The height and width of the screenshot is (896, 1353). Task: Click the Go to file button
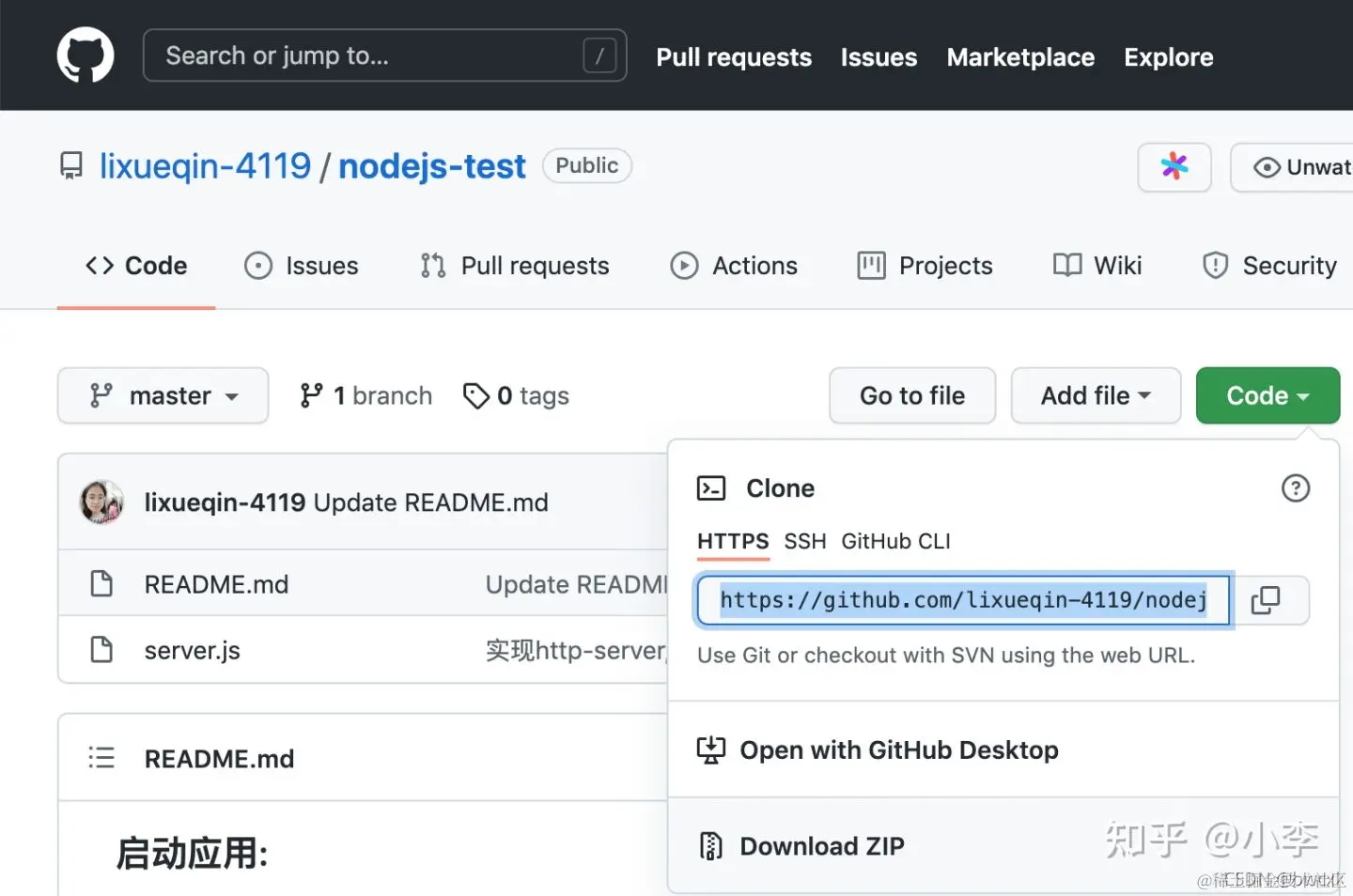click(x=912, y=396)
